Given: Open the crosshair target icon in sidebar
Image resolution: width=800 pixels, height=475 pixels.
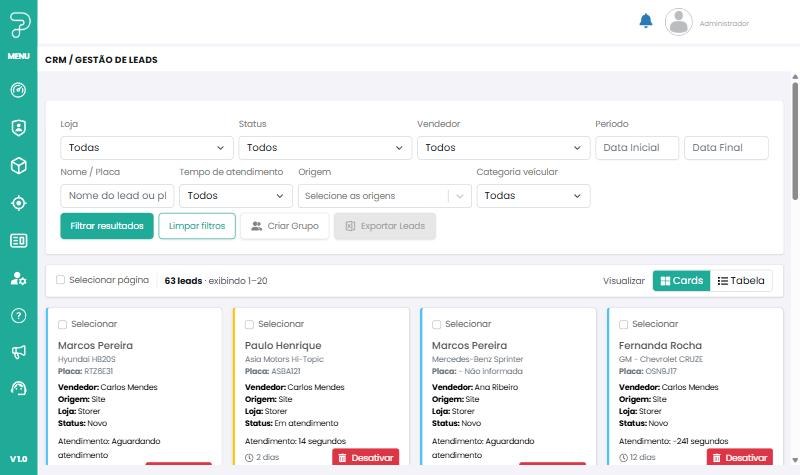Looking at the screenshot, I should 18,203.
